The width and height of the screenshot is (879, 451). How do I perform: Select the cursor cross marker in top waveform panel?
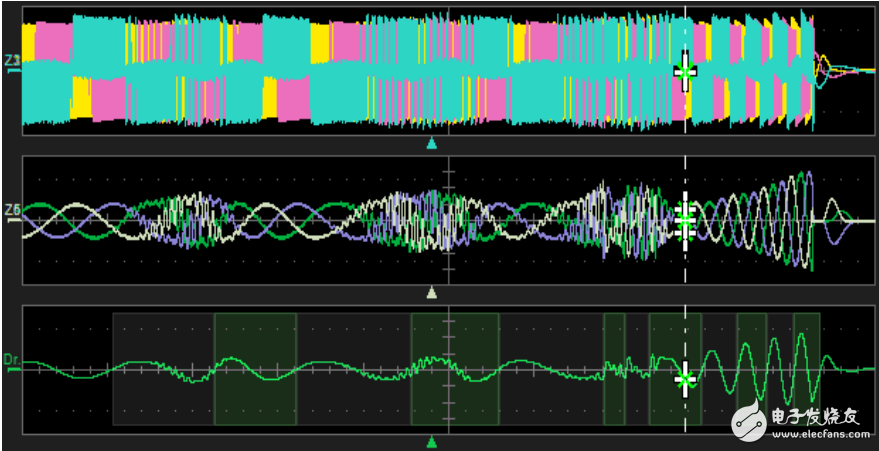coord(685,71)
